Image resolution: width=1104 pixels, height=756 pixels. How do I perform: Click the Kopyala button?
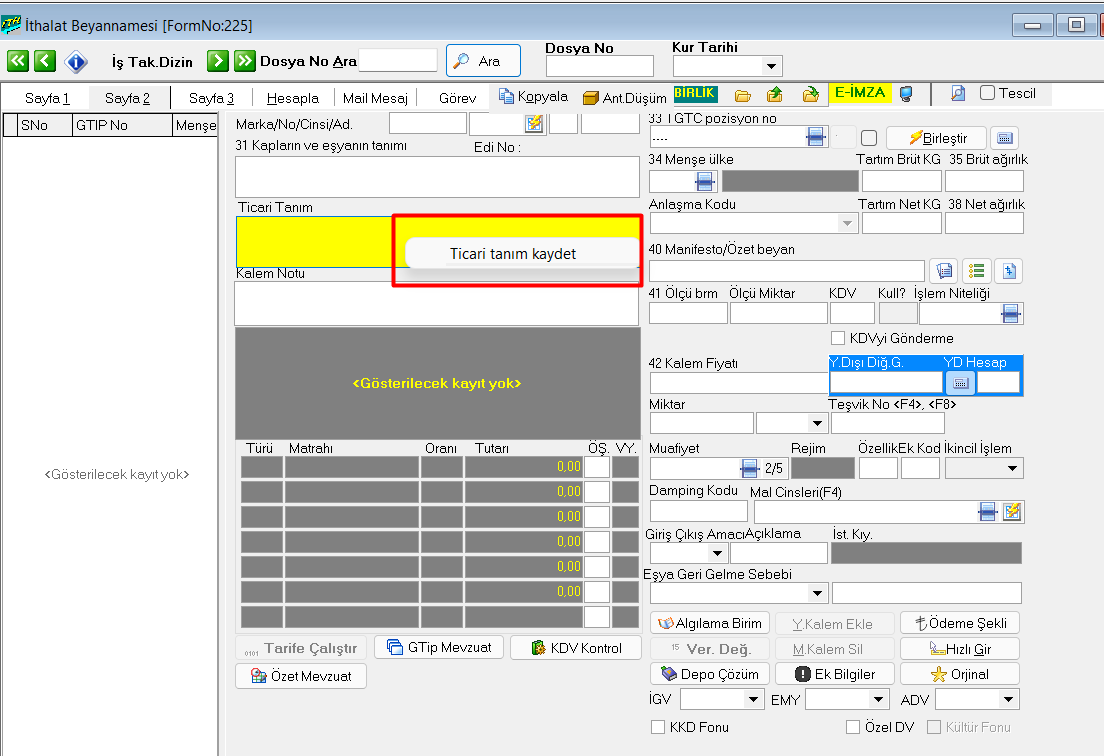pyautogui.click(x=533, y=96)
